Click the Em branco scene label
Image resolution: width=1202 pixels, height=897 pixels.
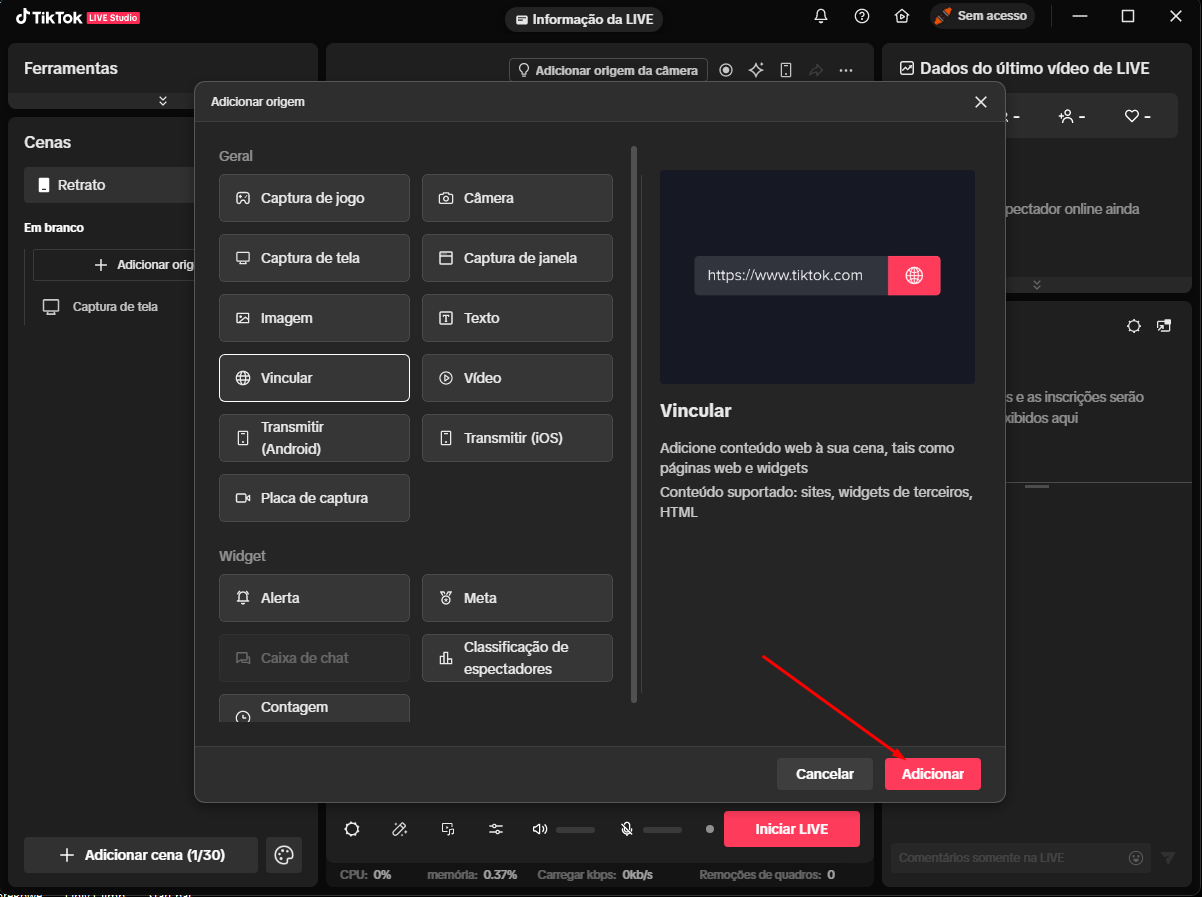tap(54, 228)
